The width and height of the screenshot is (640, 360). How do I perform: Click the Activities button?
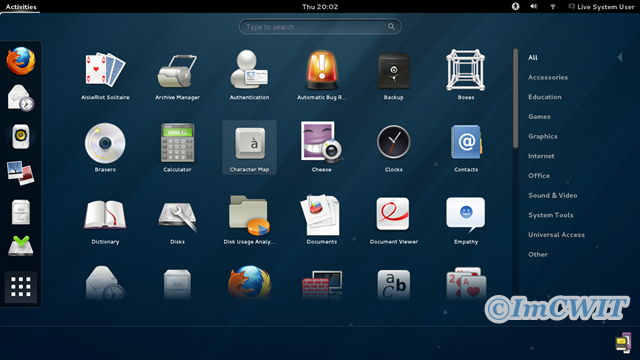click(x=21, y=7)
